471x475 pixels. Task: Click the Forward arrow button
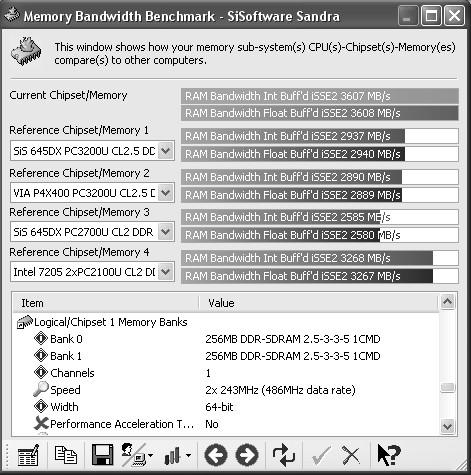pos(247,455)
